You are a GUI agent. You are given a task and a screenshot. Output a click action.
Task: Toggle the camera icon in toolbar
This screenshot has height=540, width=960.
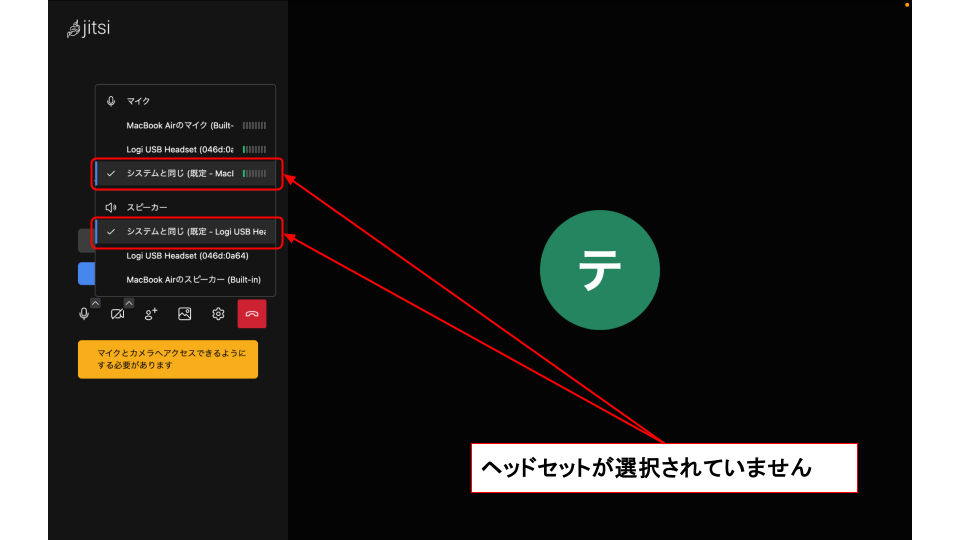[x=117, y=314]
